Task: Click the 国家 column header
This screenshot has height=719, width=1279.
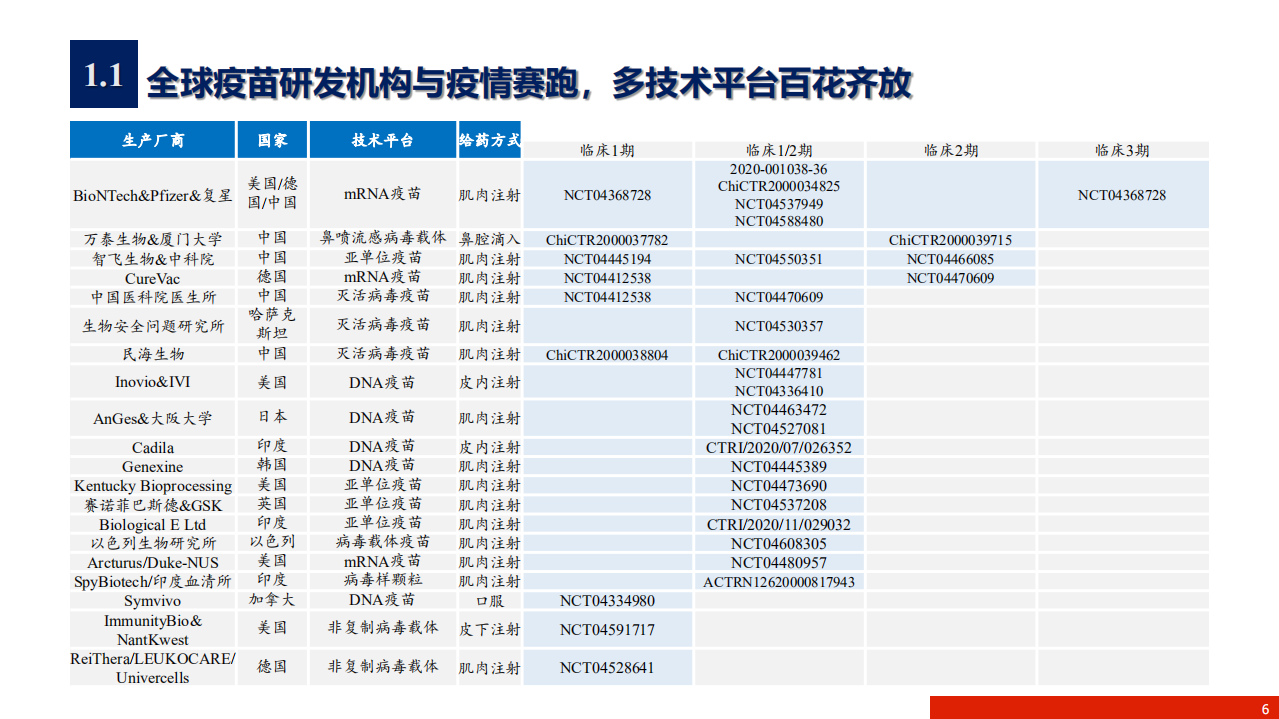Action: coord(272,140)
